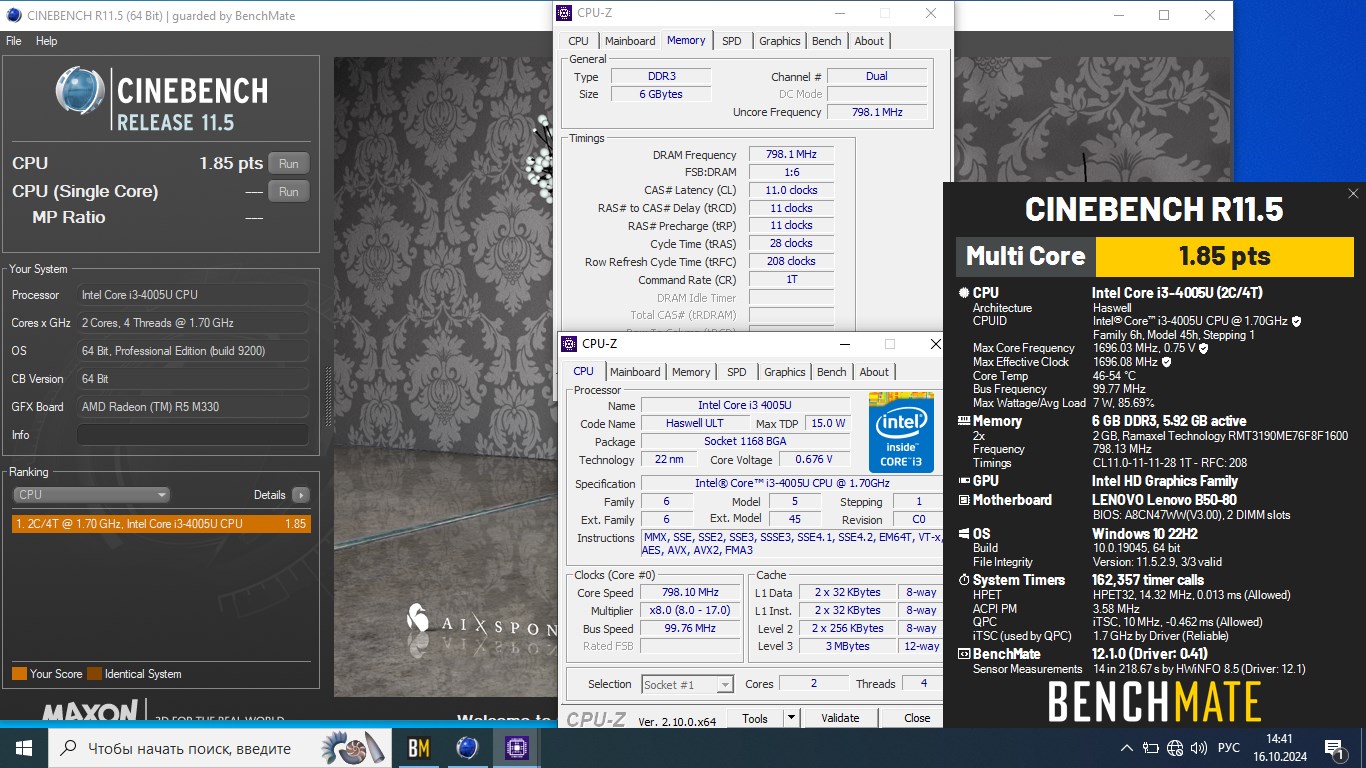
Task: Switch to Memory tab in lower CPU-Z window
Action: (x=691, y=372)
